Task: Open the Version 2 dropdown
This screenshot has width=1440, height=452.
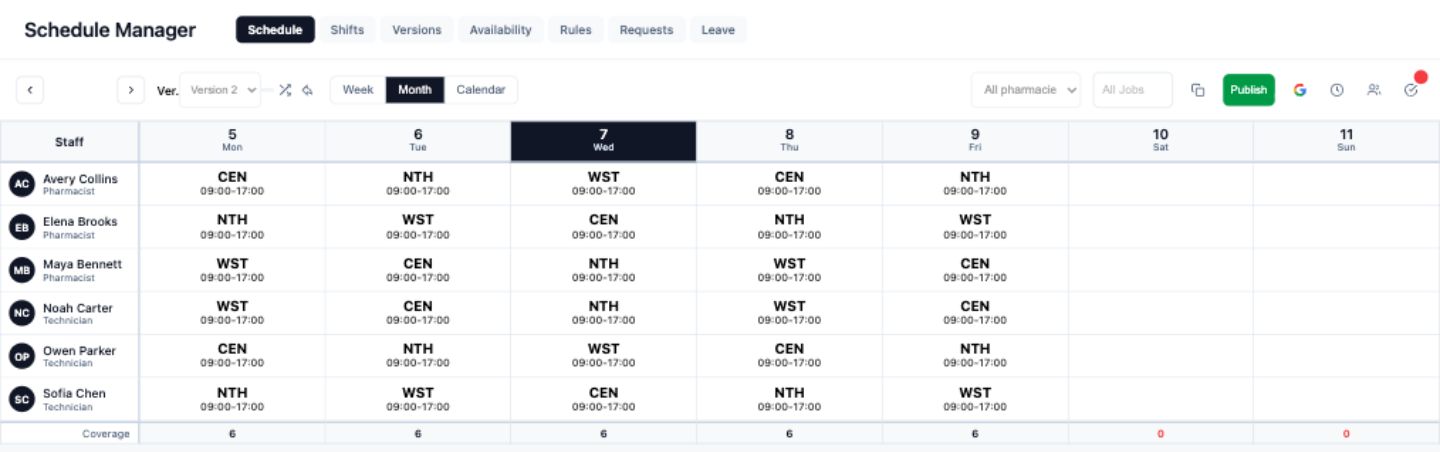Action: pyautogui.click(x=220, y=90)
